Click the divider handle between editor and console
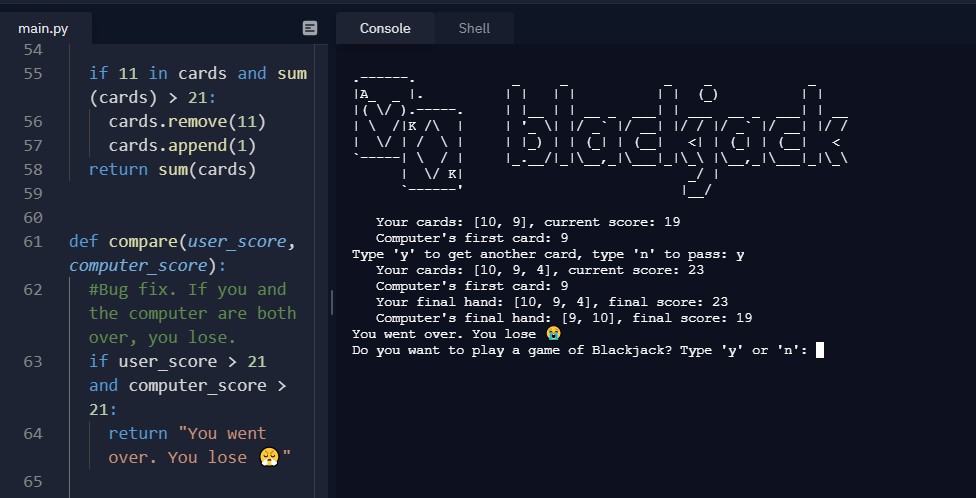976x498 pixels. (x=332, y=303)
